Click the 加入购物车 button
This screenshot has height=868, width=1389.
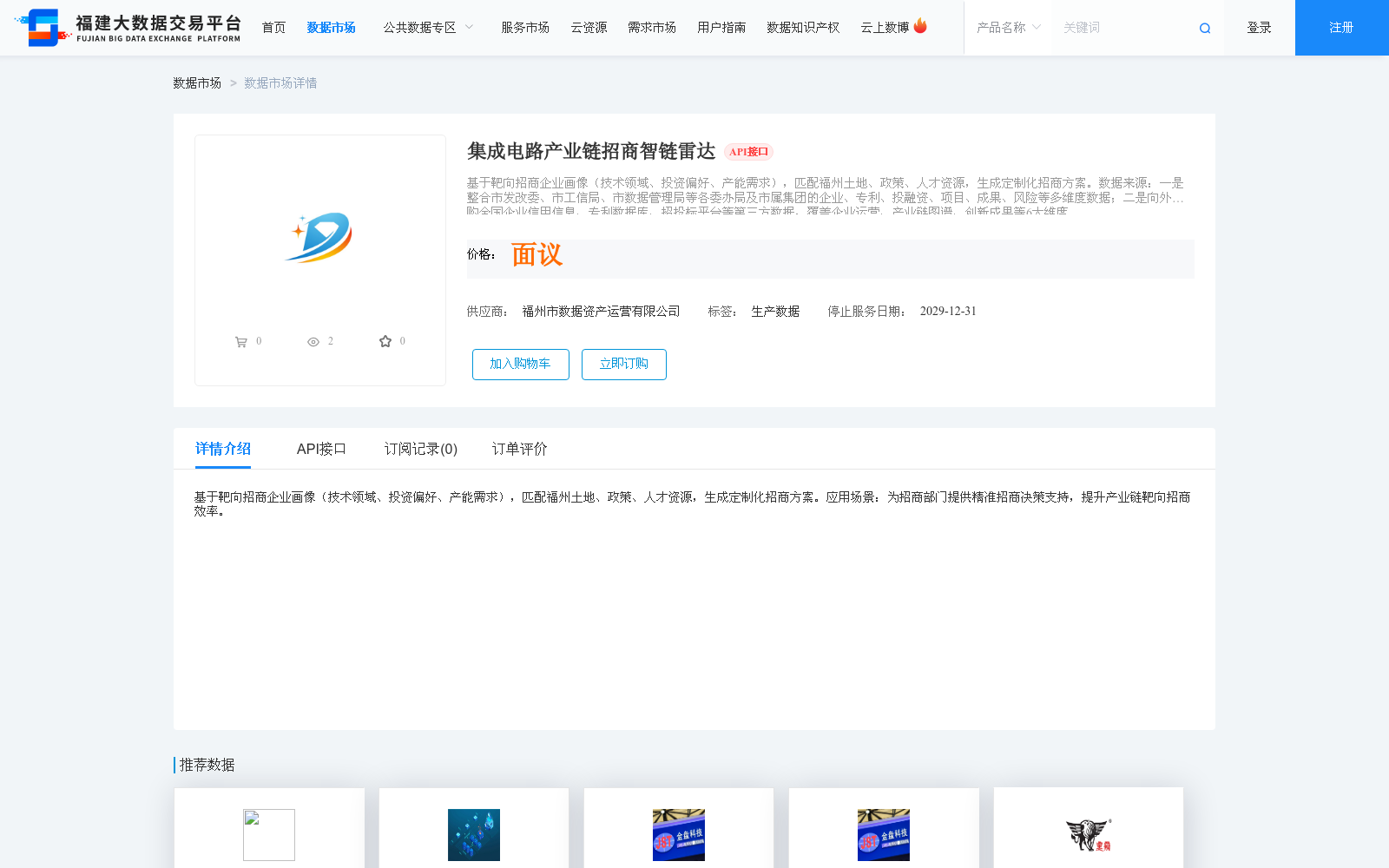(521, 365)
